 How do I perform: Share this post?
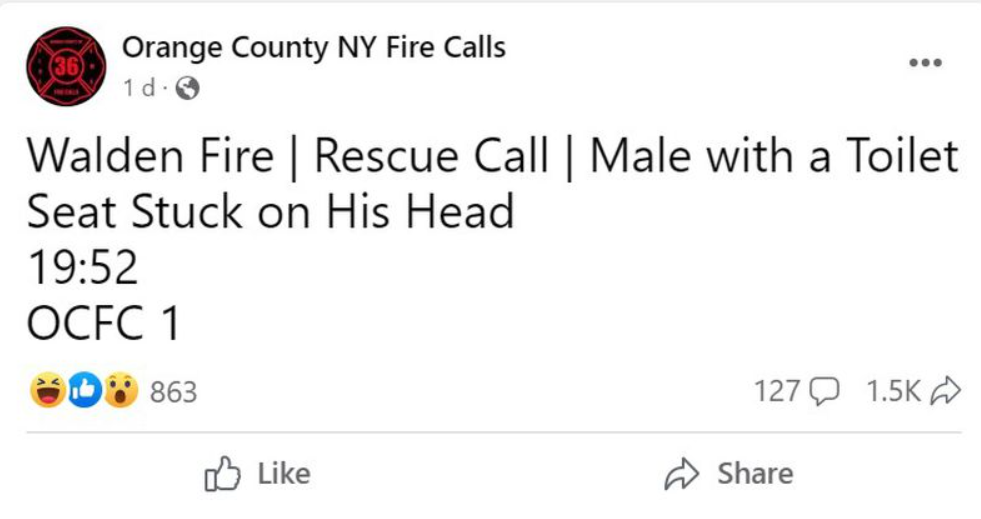pos(729,474)
